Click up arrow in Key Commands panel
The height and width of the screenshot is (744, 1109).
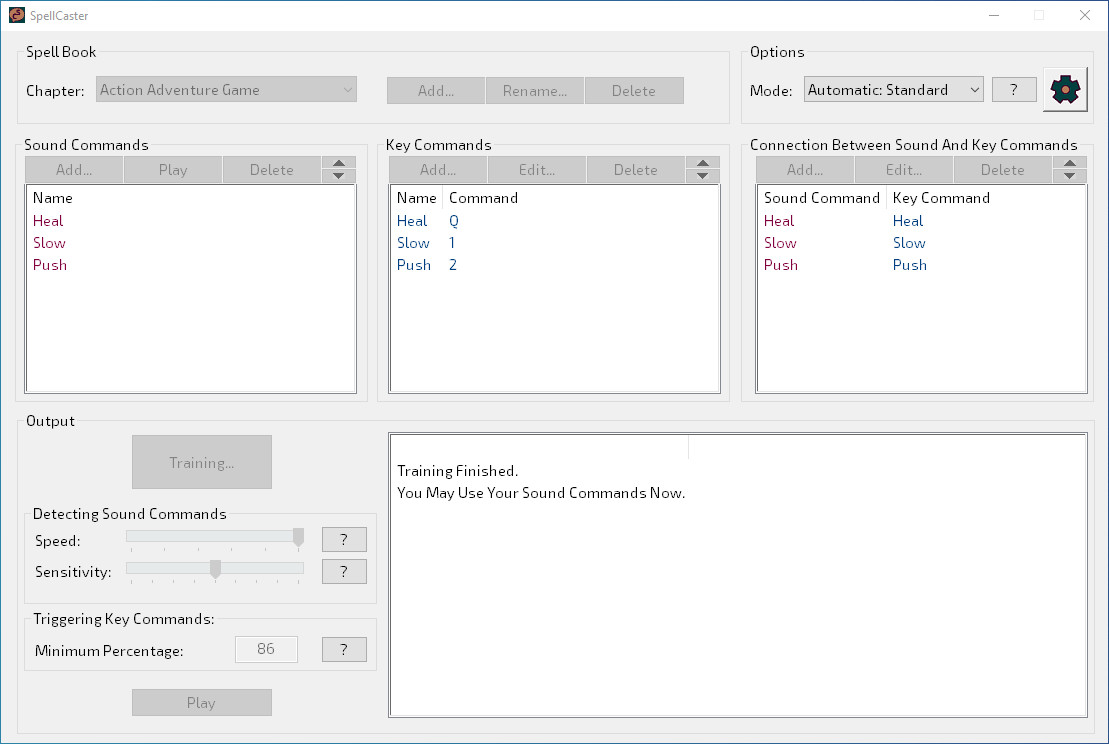click(702, 164)
